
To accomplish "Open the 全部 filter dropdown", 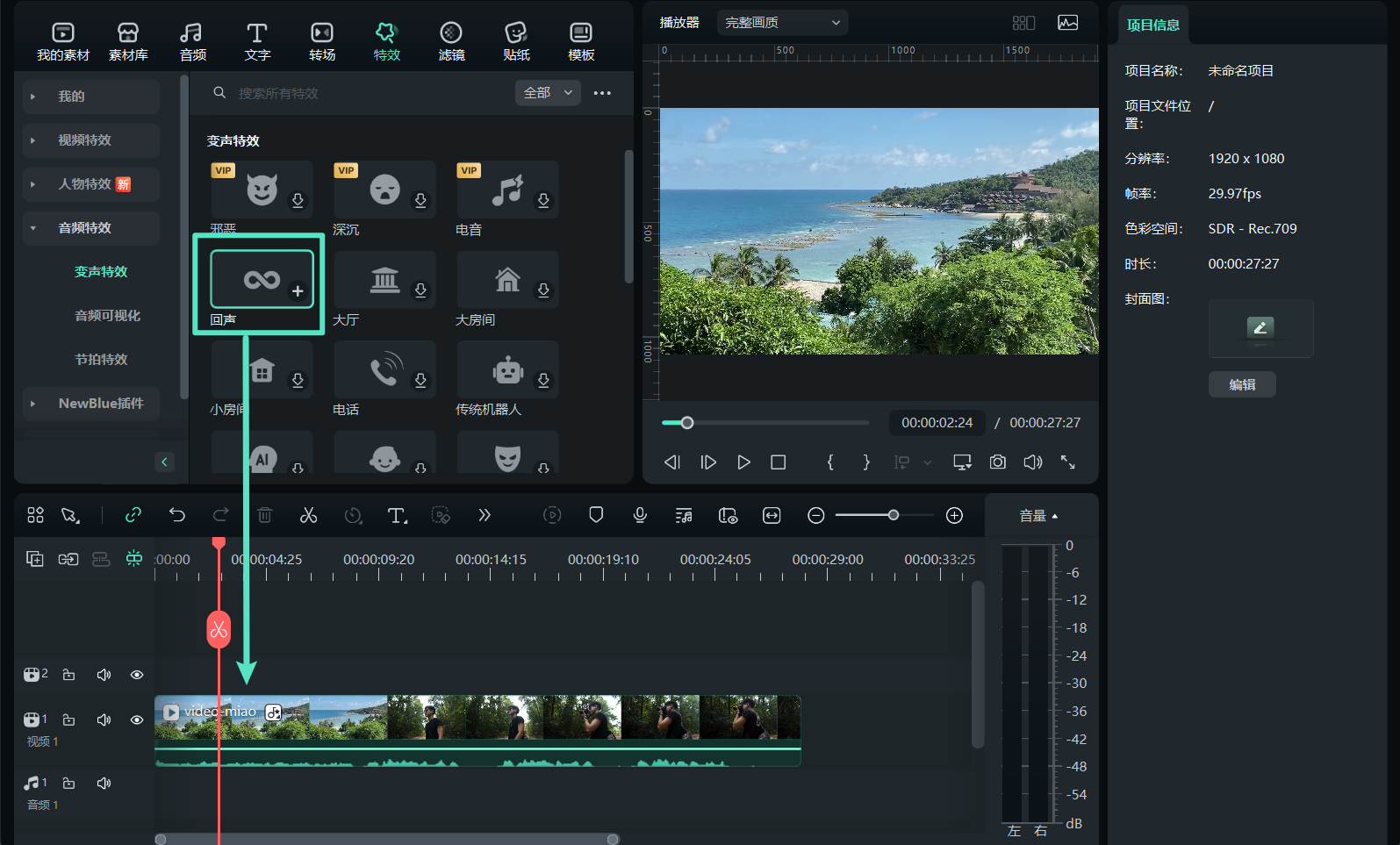I will click(x=547, y=93).
